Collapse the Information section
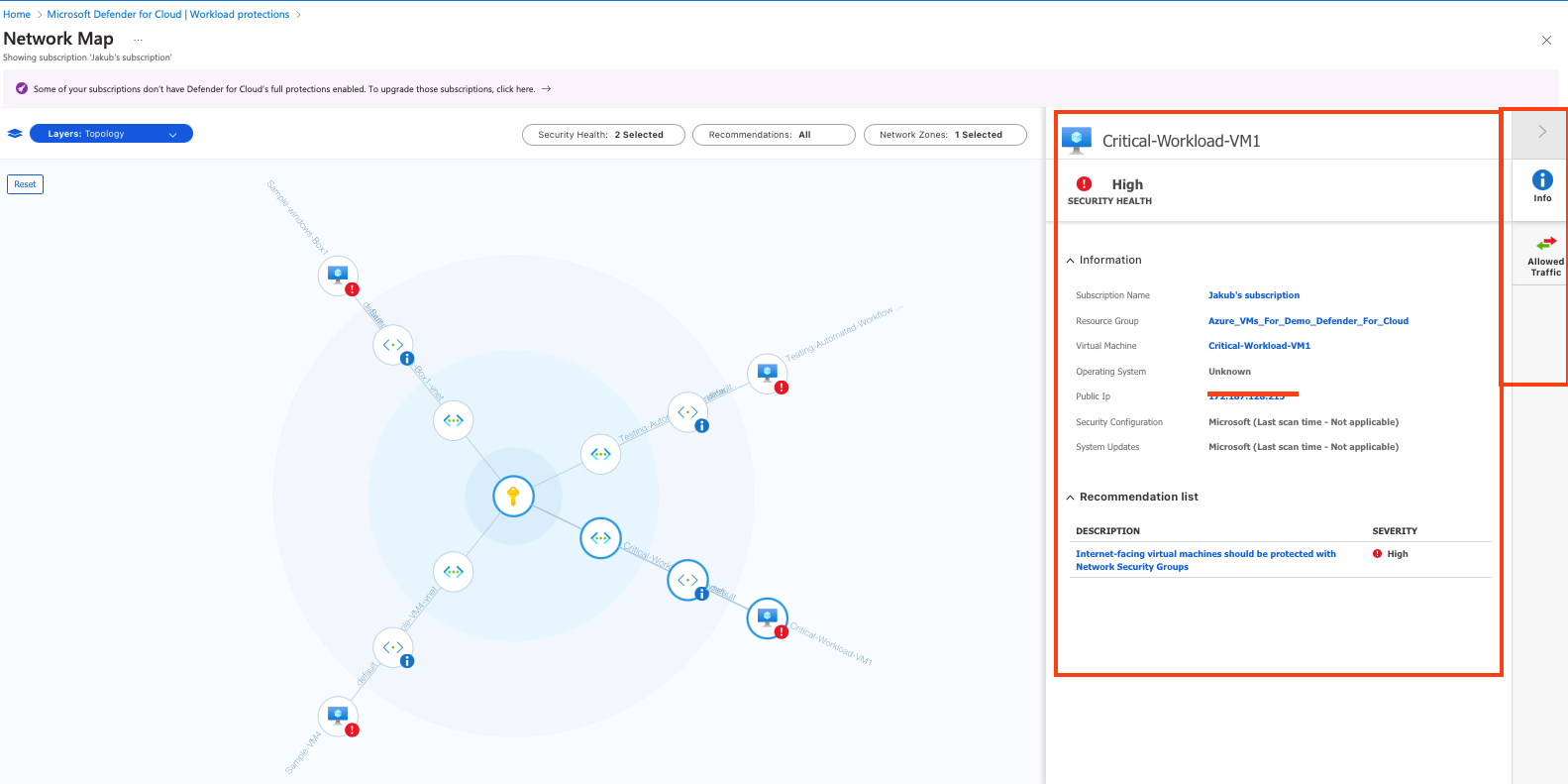The image size is (1568, 784). coord(1070,261)
